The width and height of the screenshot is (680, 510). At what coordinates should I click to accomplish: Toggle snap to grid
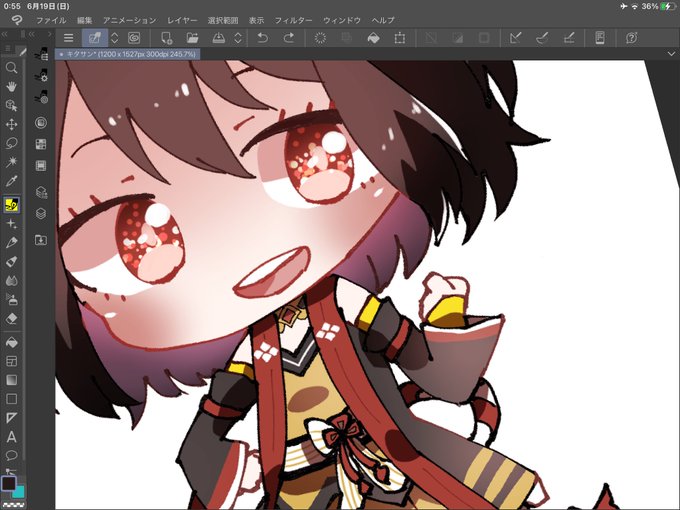pos(569,38)
